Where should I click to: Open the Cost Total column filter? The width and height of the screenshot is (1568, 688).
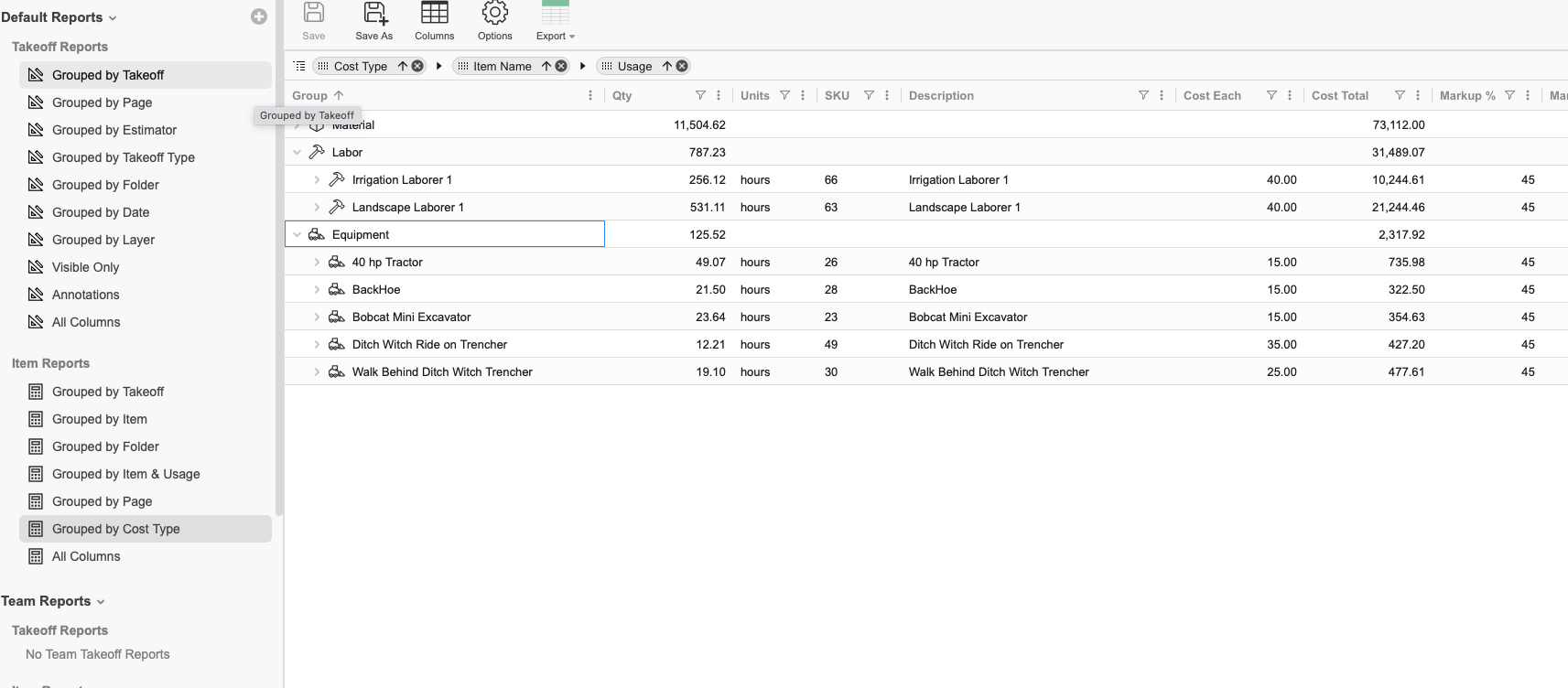1400,95
